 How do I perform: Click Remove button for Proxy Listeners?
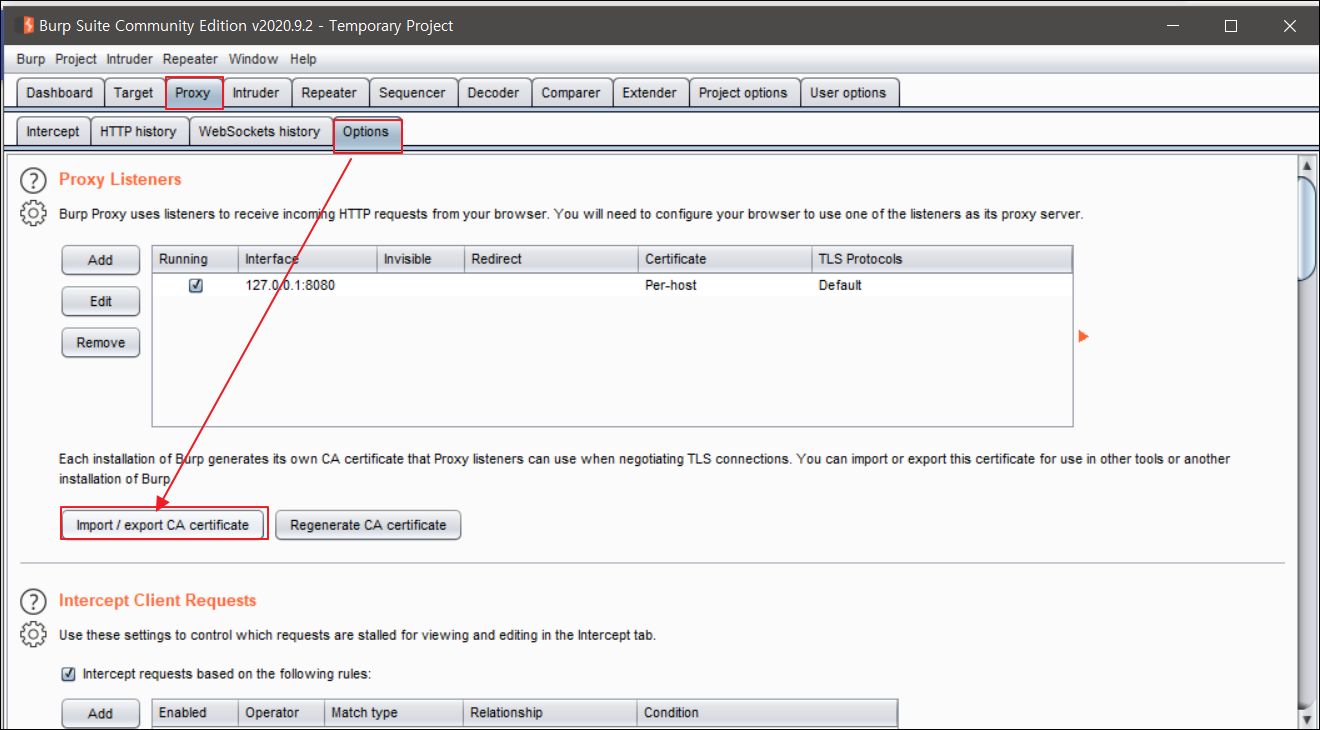point(101,342)
